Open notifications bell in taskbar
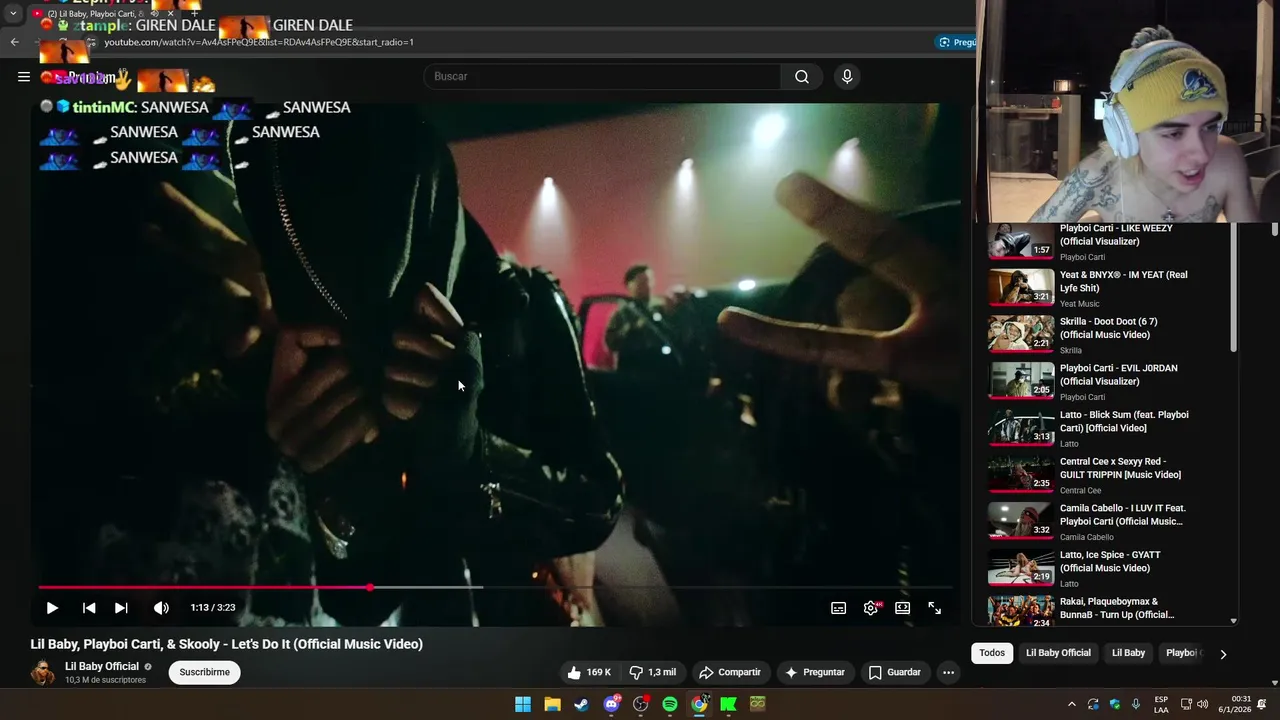Image resolution: width=1280 pixels, height=720 pixels. coord(1263,704)
